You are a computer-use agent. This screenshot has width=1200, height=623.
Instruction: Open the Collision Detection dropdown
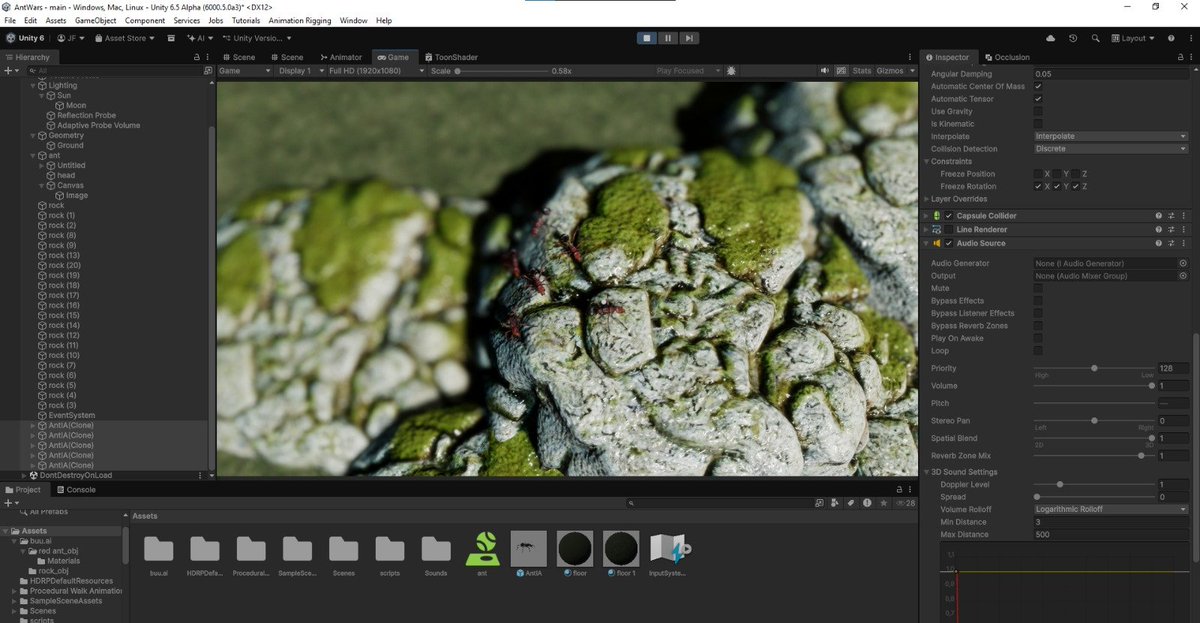tap(1110, 149)
